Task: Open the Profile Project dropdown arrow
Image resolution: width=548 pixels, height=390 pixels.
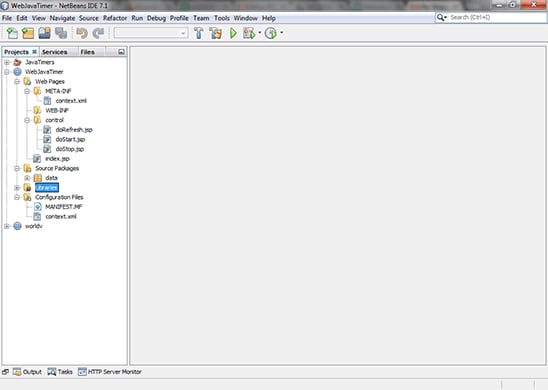Action: (282, 33)
